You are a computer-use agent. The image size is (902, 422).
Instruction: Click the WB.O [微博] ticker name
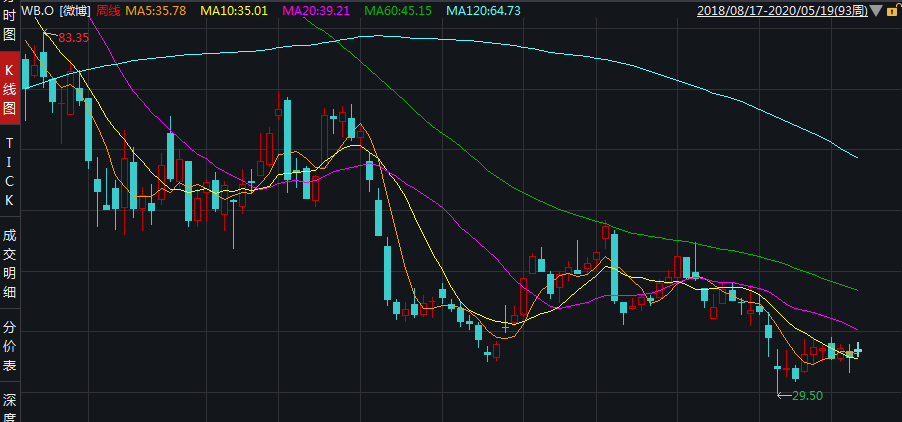click(x=56, y=10)
